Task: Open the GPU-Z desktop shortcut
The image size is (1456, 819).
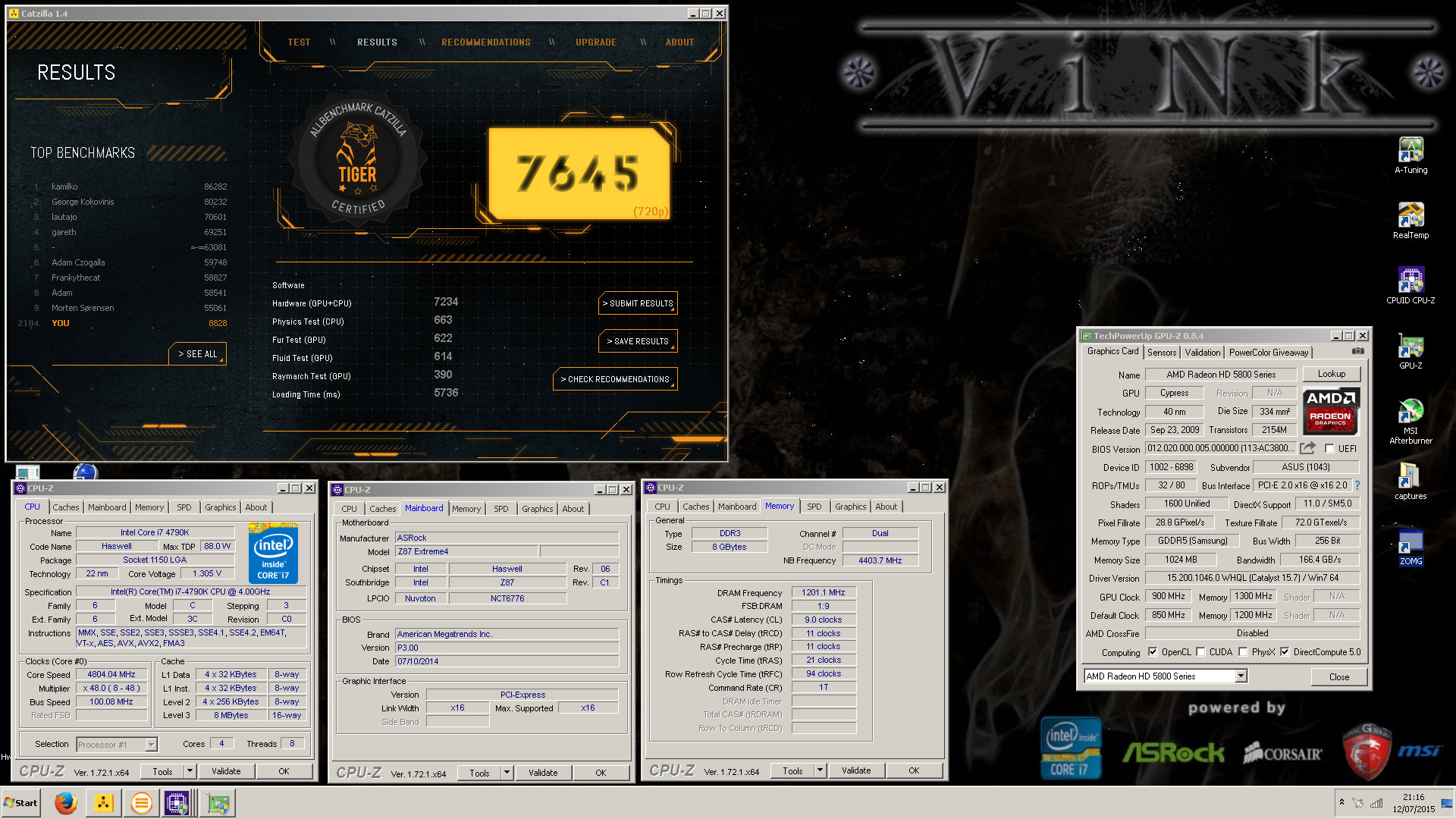Action: pyautogui.click(x=1410, y=351)
